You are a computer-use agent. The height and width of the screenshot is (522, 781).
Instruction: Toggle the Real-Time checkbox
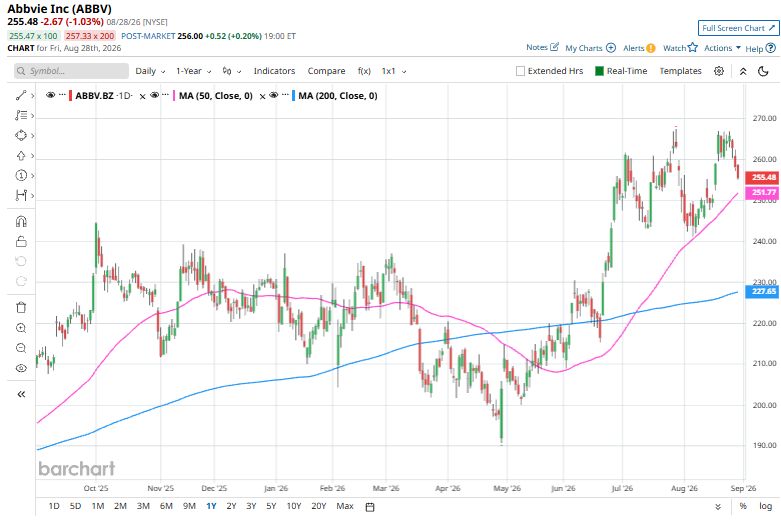[x=600, y=71]
